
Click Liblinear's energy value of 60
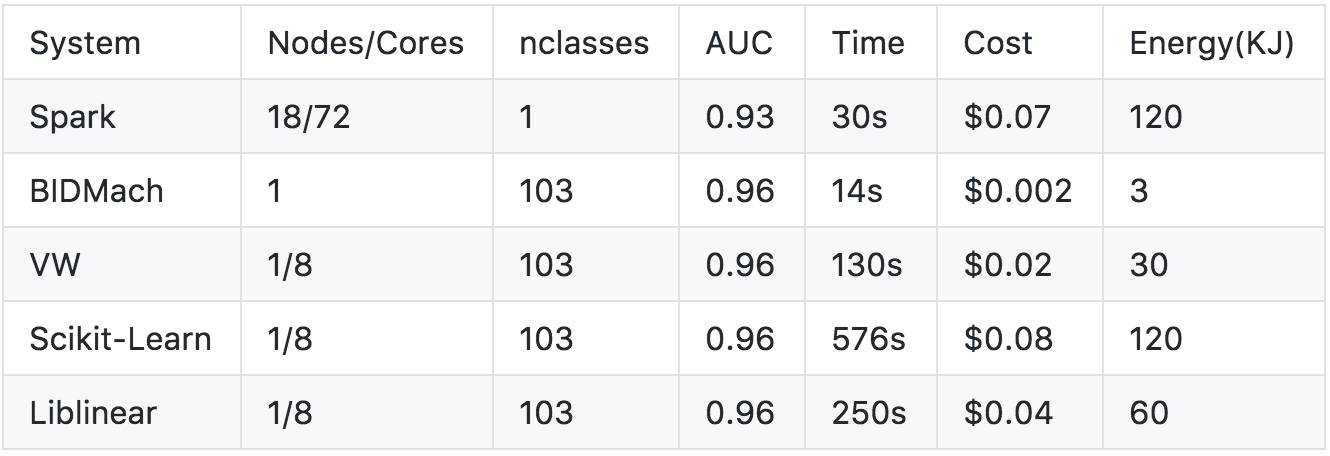[x=1149, y=413]
